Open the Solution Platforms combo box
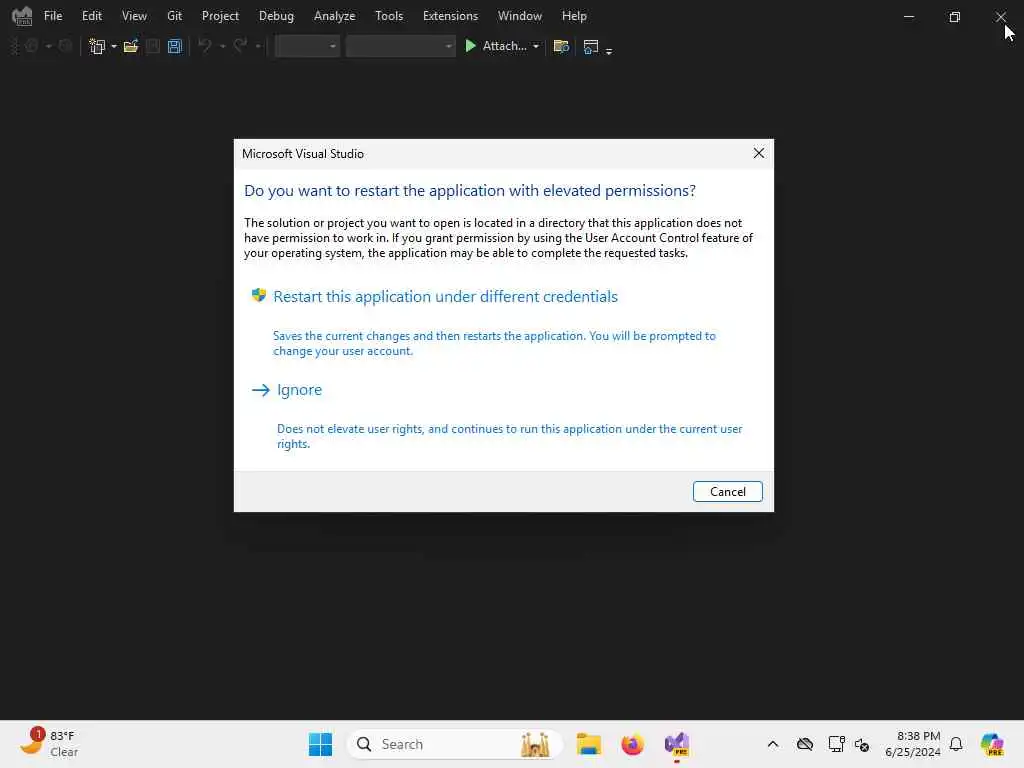The image size is (1024, 768). (400, 46)
